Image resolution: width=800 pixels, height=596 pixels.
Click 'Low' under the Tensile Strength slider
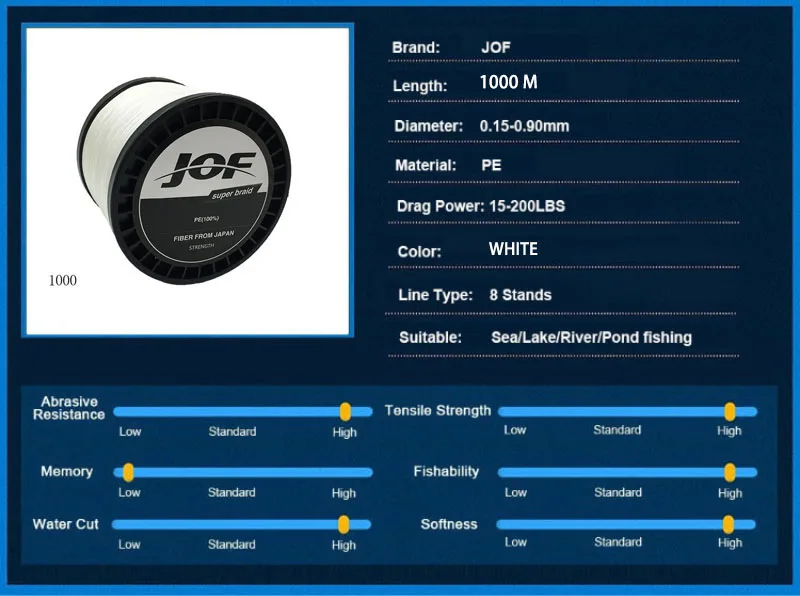(515, 430)
